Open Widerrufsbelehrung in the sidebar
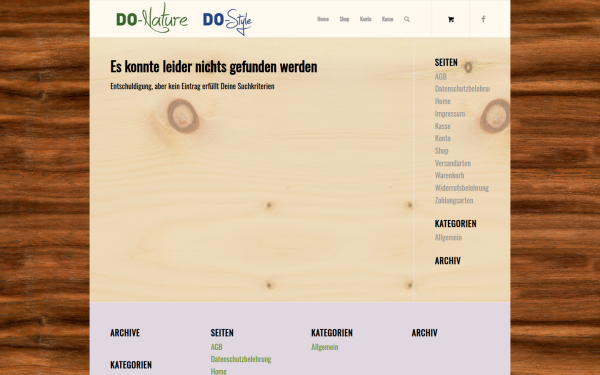Screen dimensions: 600x375 [x=462, y=188]
